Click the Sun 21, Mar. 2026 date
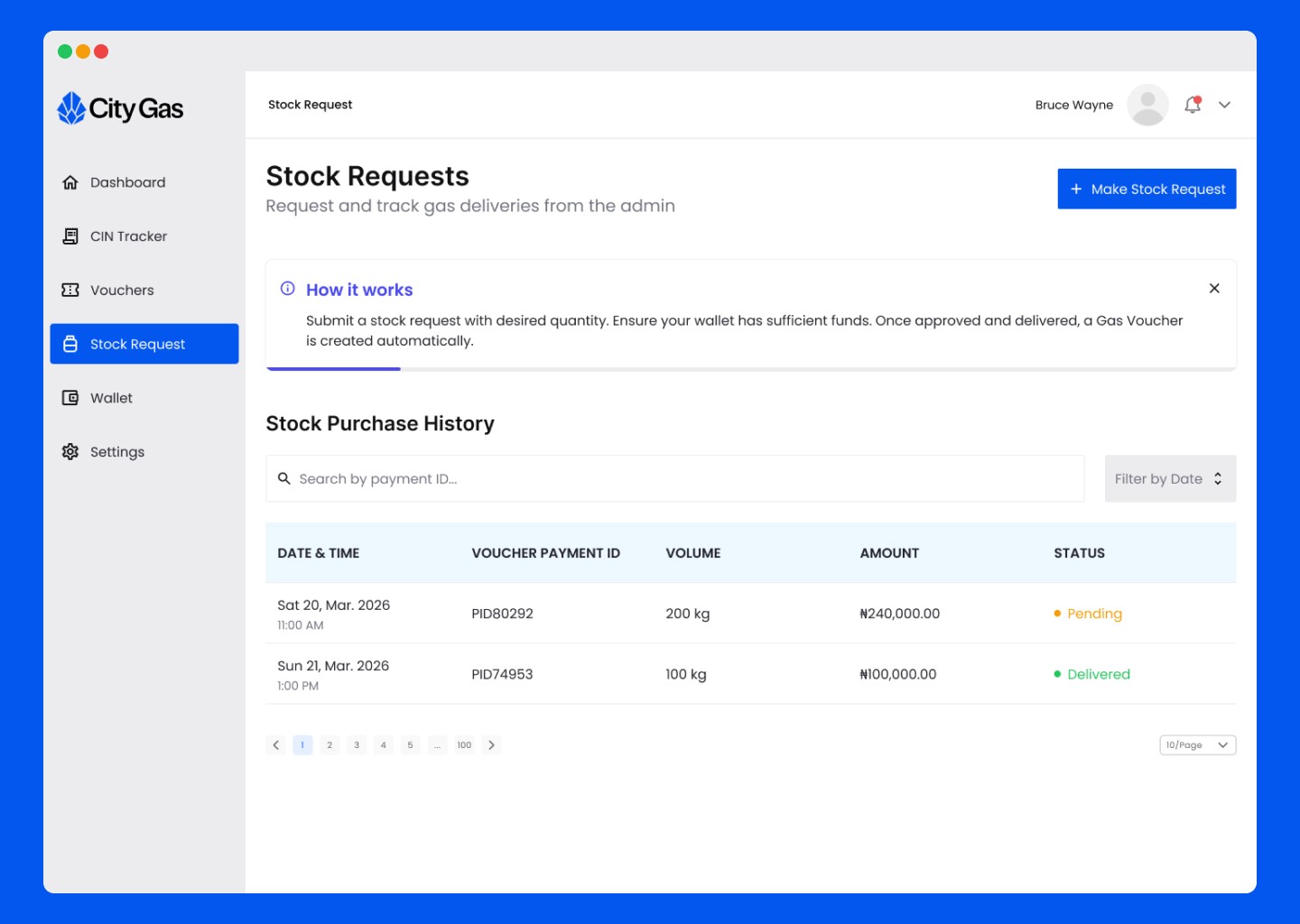The image size is (1300, 924). click(x=333, y=666)
